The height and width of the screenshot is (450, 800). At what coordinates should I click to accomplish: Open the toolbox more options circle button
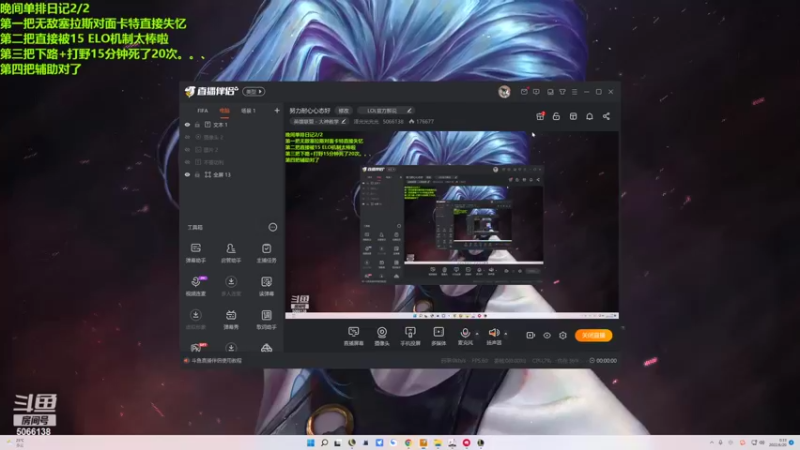click(273, 227)
